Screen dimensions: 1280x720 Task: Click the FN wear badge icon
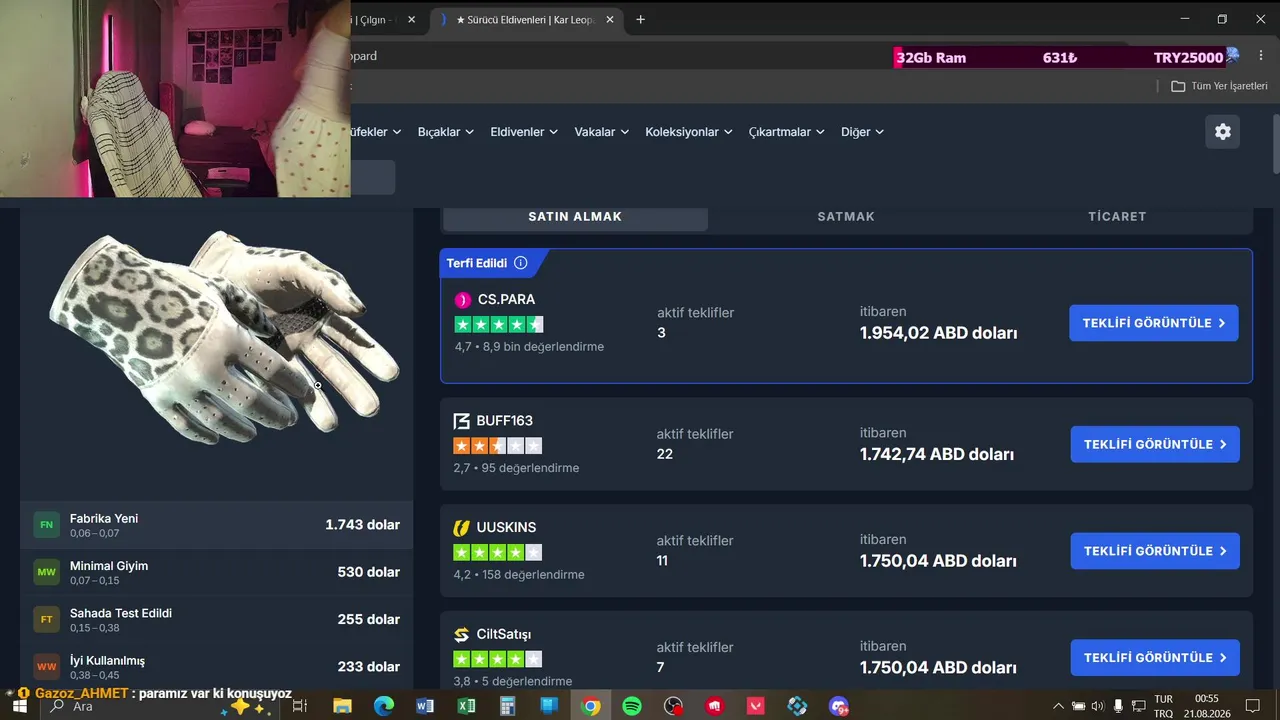[46, 525]
